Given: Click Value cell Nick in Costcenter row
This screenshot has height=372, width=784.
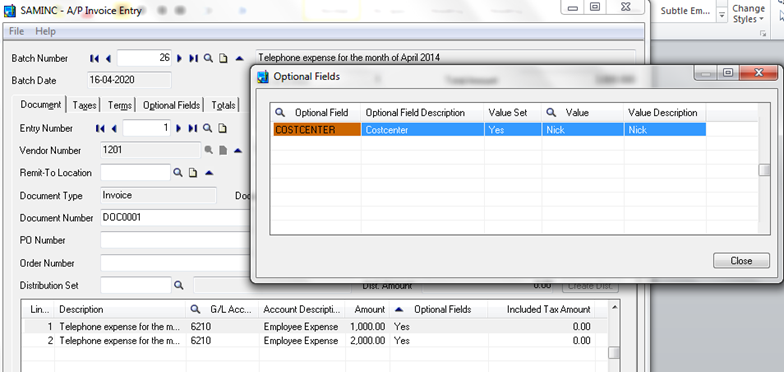Looking at the screenshot, I should pyautogui.click(x=583, y=130).
